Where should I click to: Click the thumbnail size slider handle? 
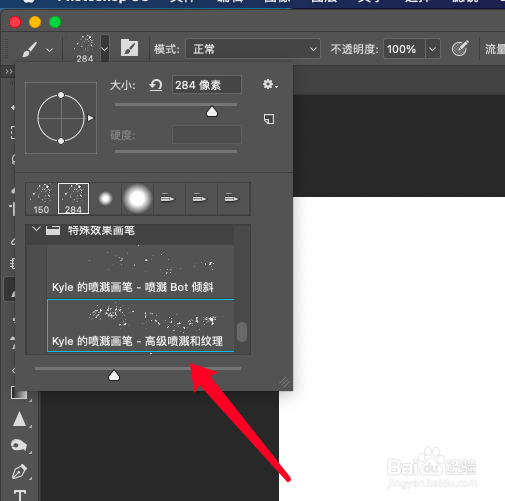pyautogui.click(x=114, y=375)
